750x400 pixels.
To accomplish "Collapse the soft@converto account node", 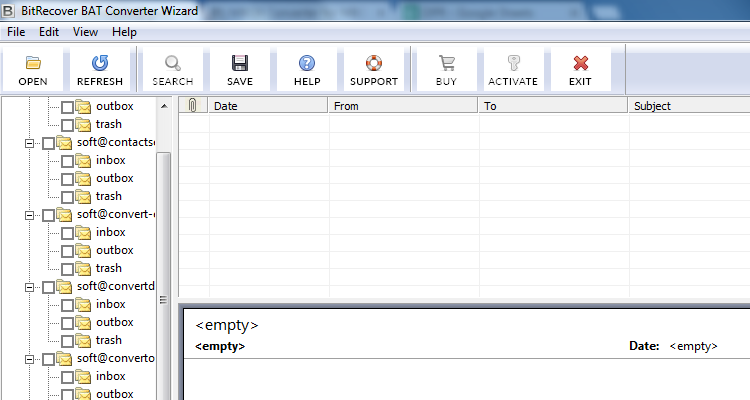I will (29, 359).
